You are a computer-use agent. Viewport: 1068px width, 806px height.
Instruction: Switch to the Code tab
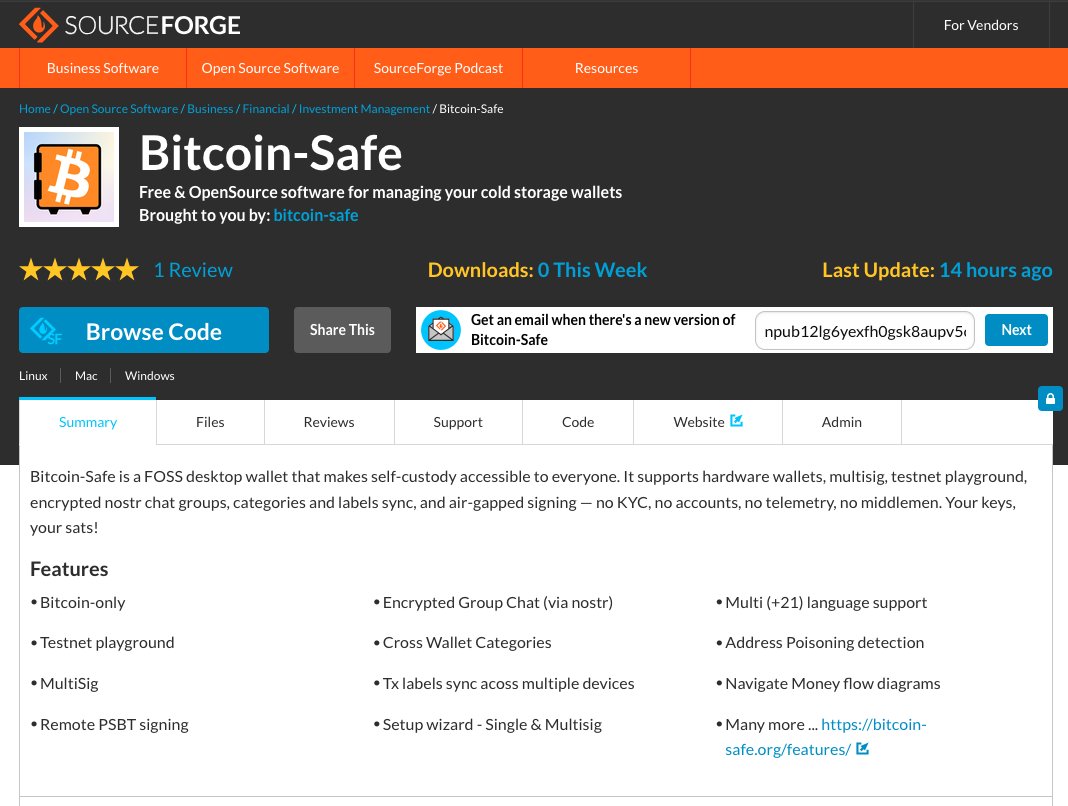point(578,422)
